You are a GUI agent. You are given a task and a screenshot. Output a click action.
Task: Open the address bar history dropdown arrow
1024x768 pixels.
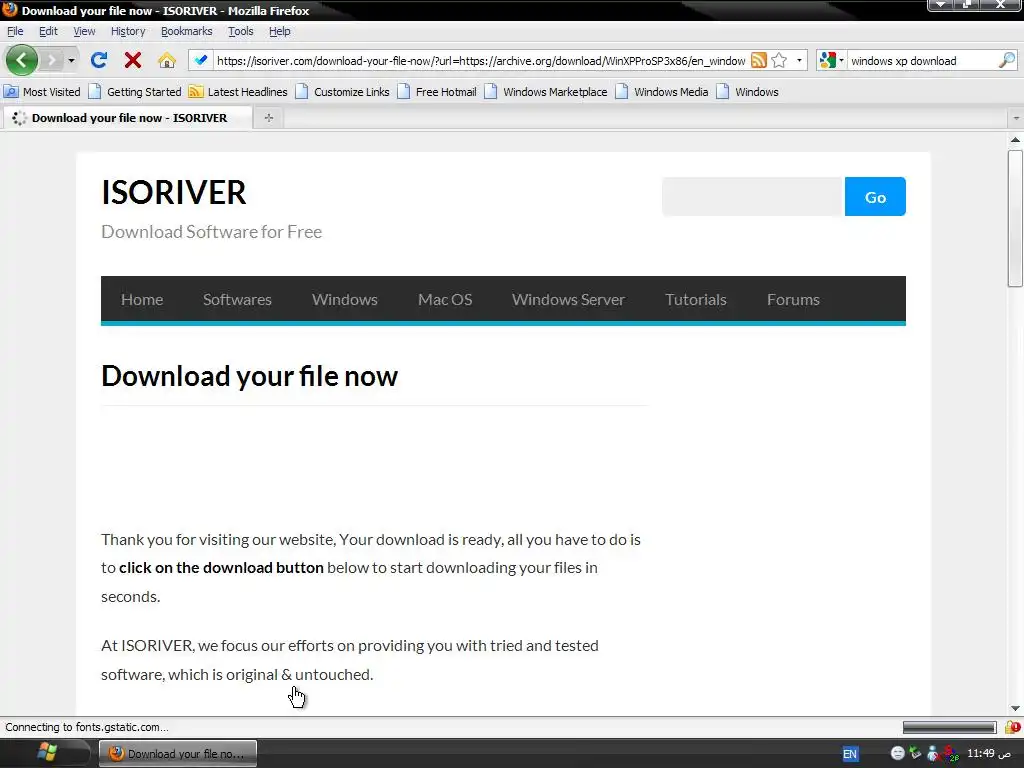[x=799, y=61]
